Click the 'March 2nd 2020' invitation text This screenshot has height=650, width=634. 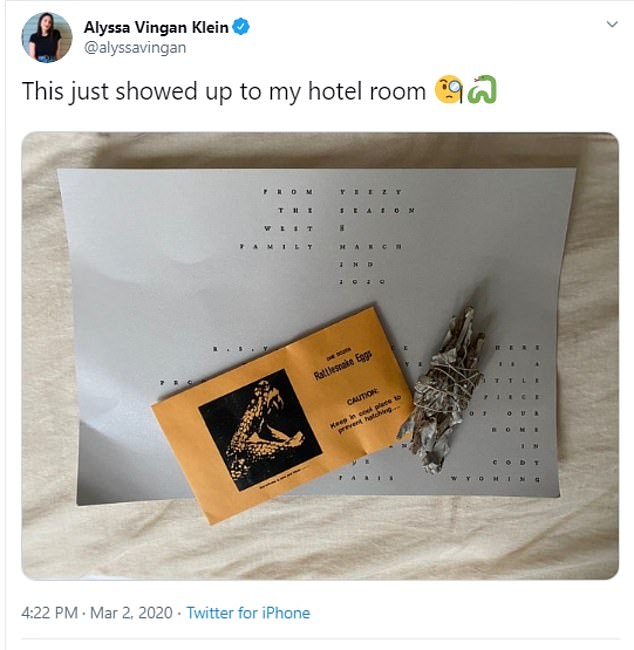click(x=370, y=264)
